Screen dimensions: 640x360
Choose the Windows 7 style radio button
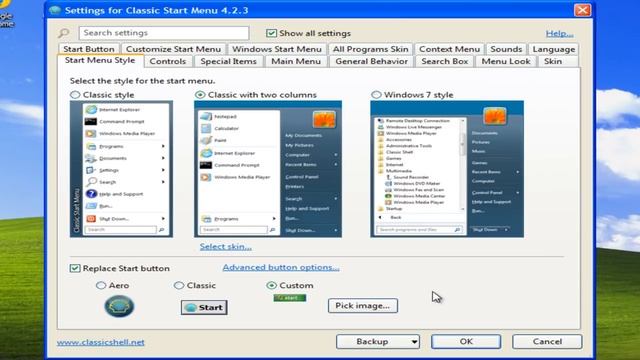[376, 95]
